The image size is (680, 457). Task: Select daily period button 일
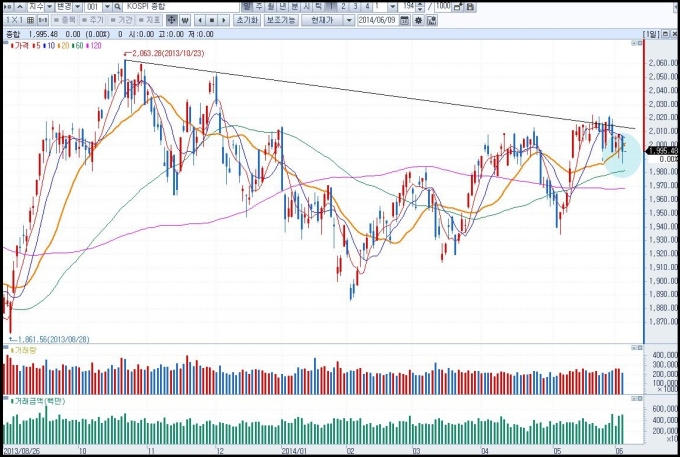tap(246, 7)
